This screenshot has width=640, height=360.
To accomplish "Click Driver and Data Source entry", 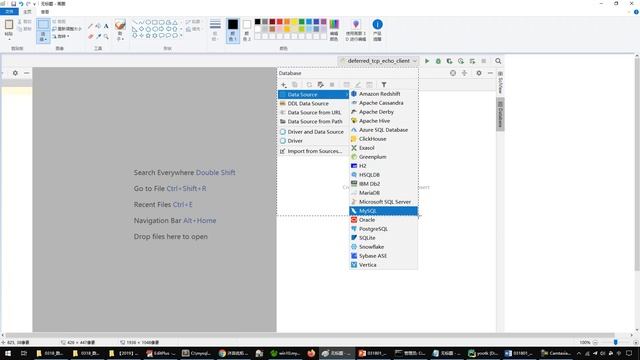I will (x=313, y=132).
